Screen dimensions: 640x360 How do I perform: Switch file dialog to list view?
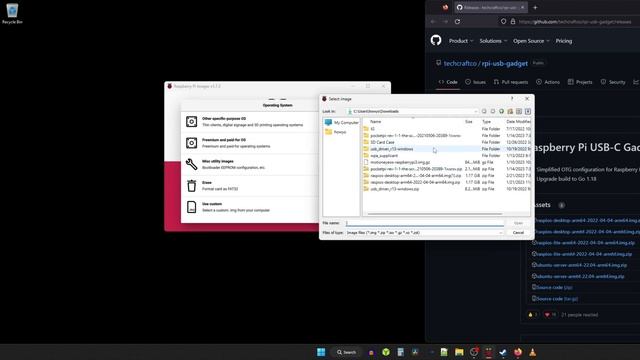pos(519,111)
